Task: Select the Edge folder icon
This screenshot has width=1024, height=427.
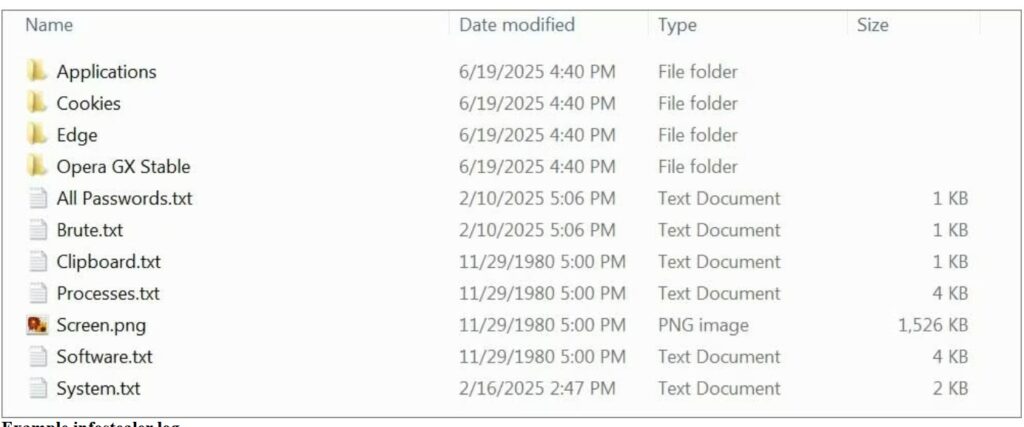Action: (x=37, y=134)
